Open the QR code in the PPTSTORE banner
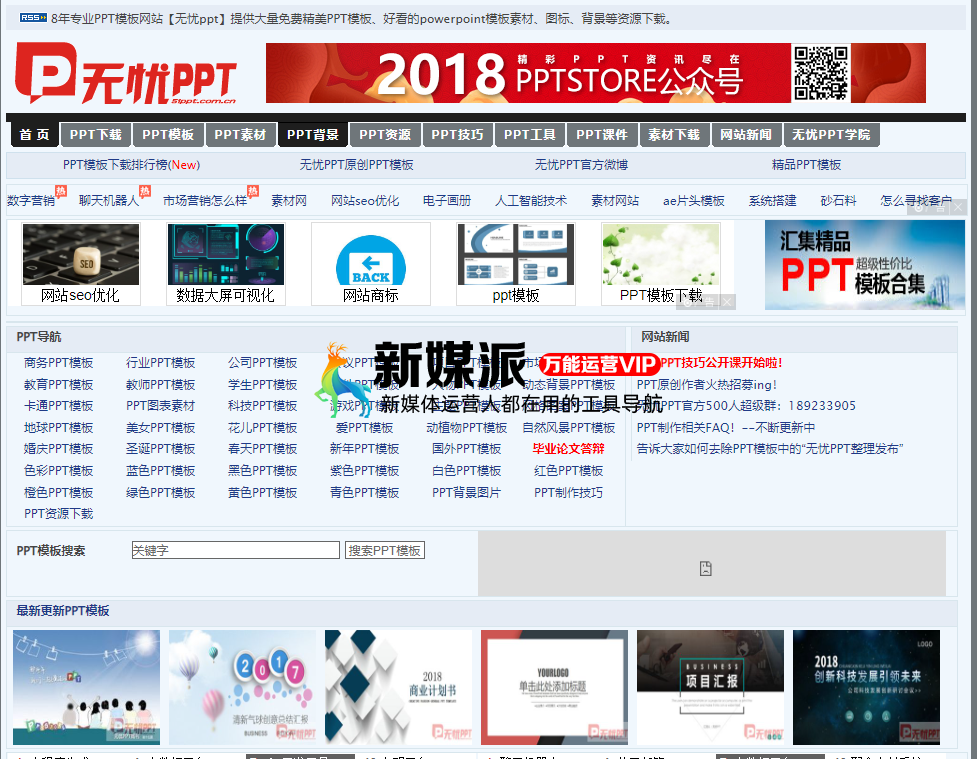The width and height of the screenshot is (977, 759). coord(821,73)
